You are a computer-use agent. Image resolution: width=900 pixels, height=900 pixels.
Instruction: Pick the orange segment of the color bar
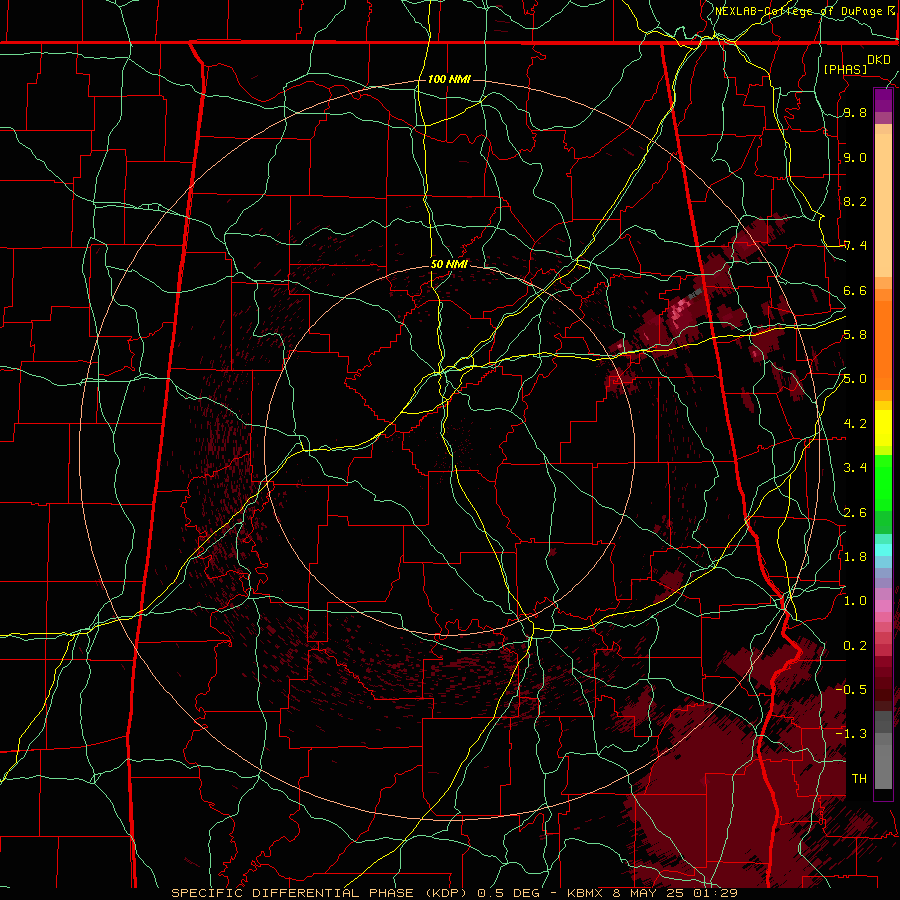(x=883, y=344)
